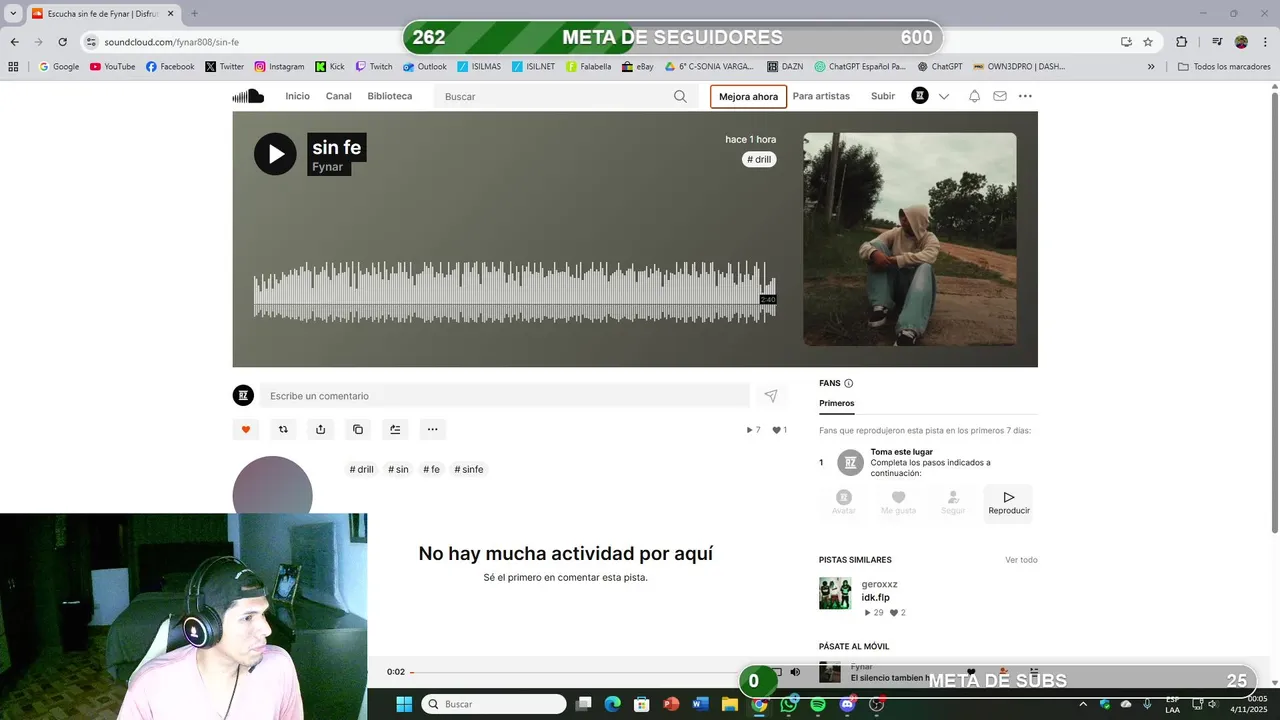Image resolution: width=1280 pixels, height=720 pixels.
Task: Click the Fynar artist name
Action: [328, 167]
